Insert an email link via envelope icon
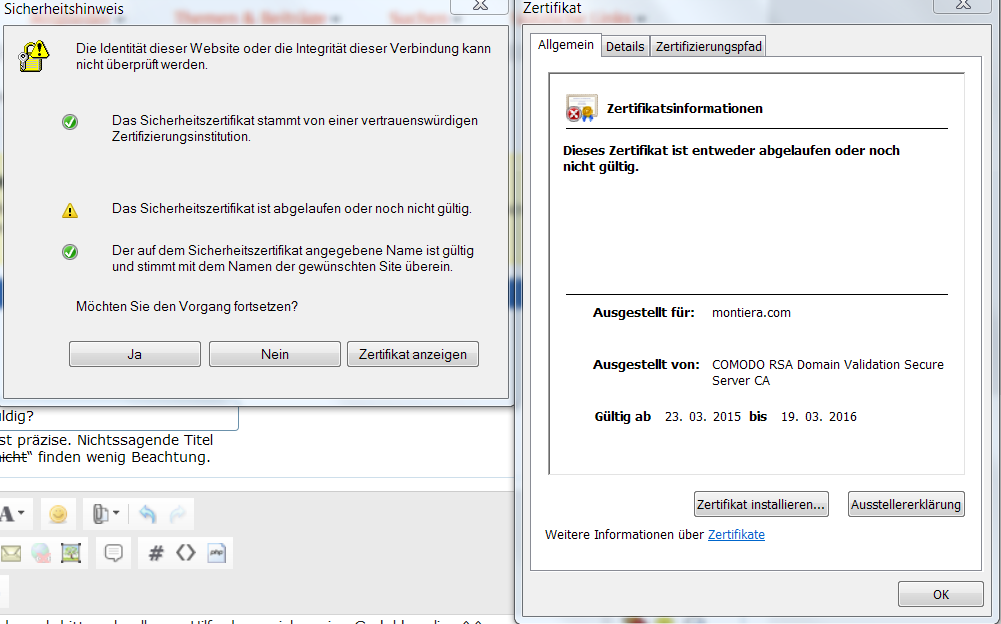Screen dimensions: 1001x624 point(11,553)
